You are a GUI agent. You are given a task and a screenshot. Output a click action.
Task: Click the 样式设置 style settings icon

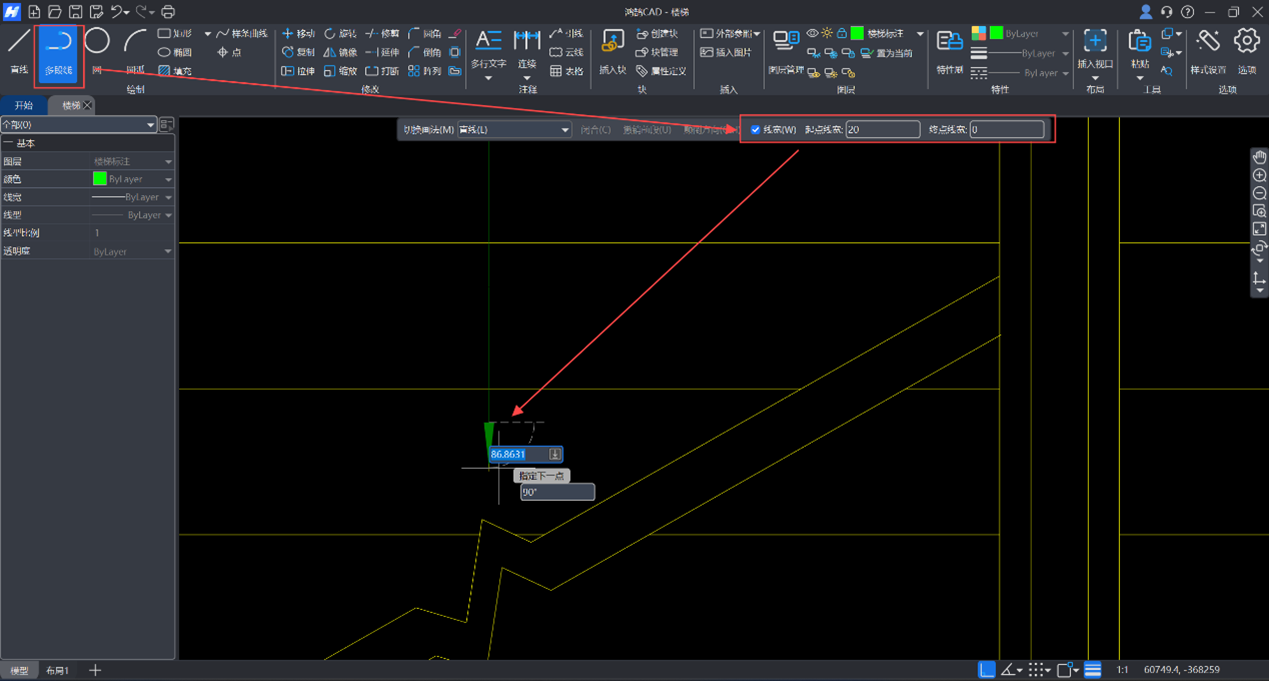tap(1208, 52)
